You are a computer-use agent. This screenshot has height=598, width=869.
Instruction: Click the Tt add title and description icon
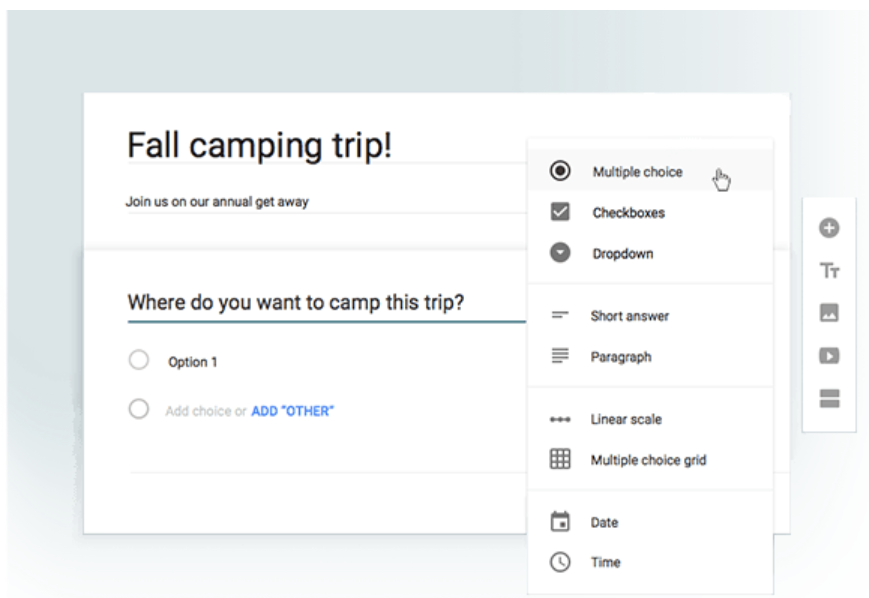[x=828, y=269]
